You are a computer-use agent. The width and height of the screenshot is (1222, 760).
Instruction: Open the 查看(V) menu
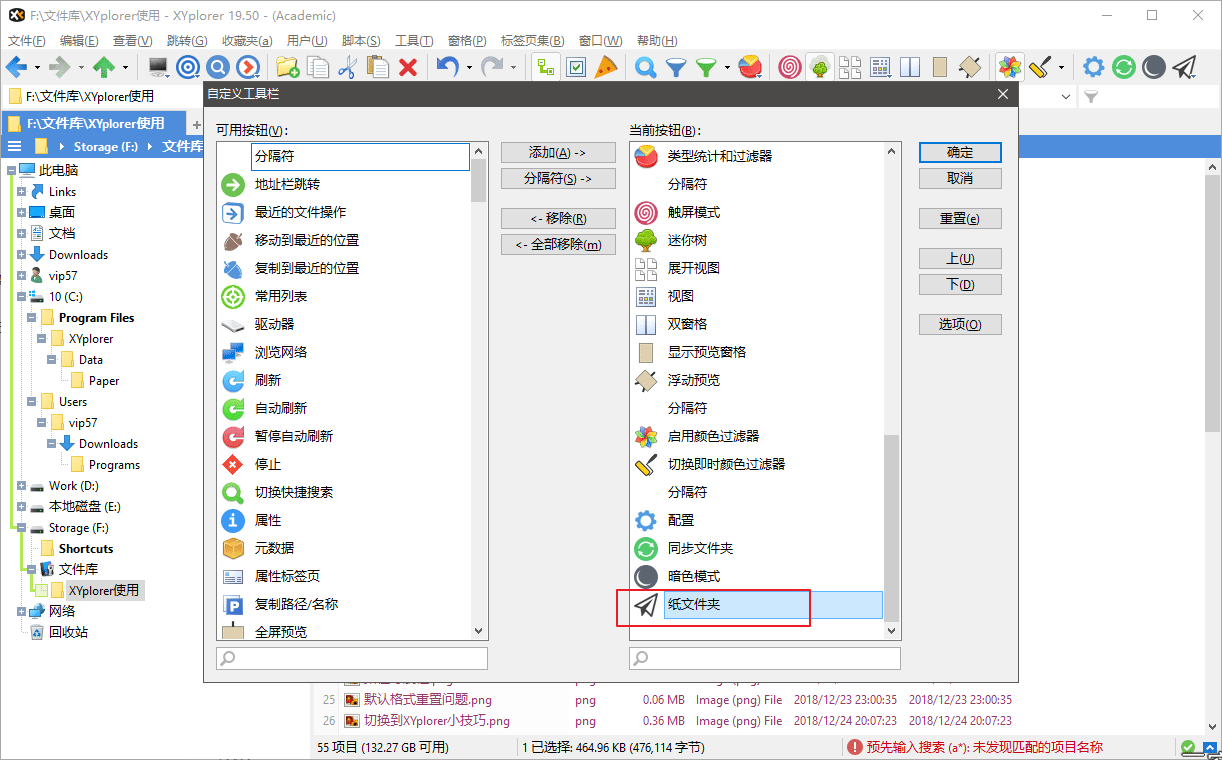[132, 41]
